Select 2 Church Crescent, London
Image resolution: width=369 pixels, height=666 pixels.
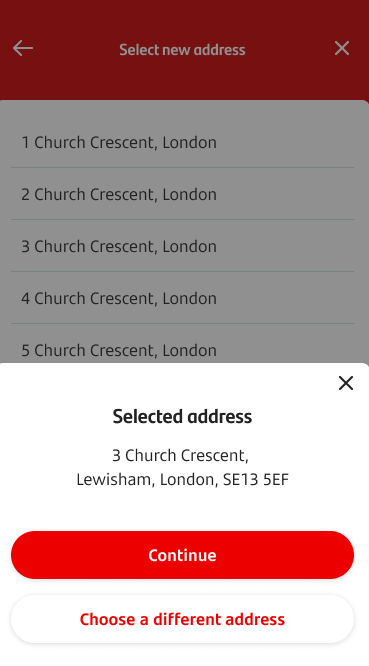click(x=182, y=194)
